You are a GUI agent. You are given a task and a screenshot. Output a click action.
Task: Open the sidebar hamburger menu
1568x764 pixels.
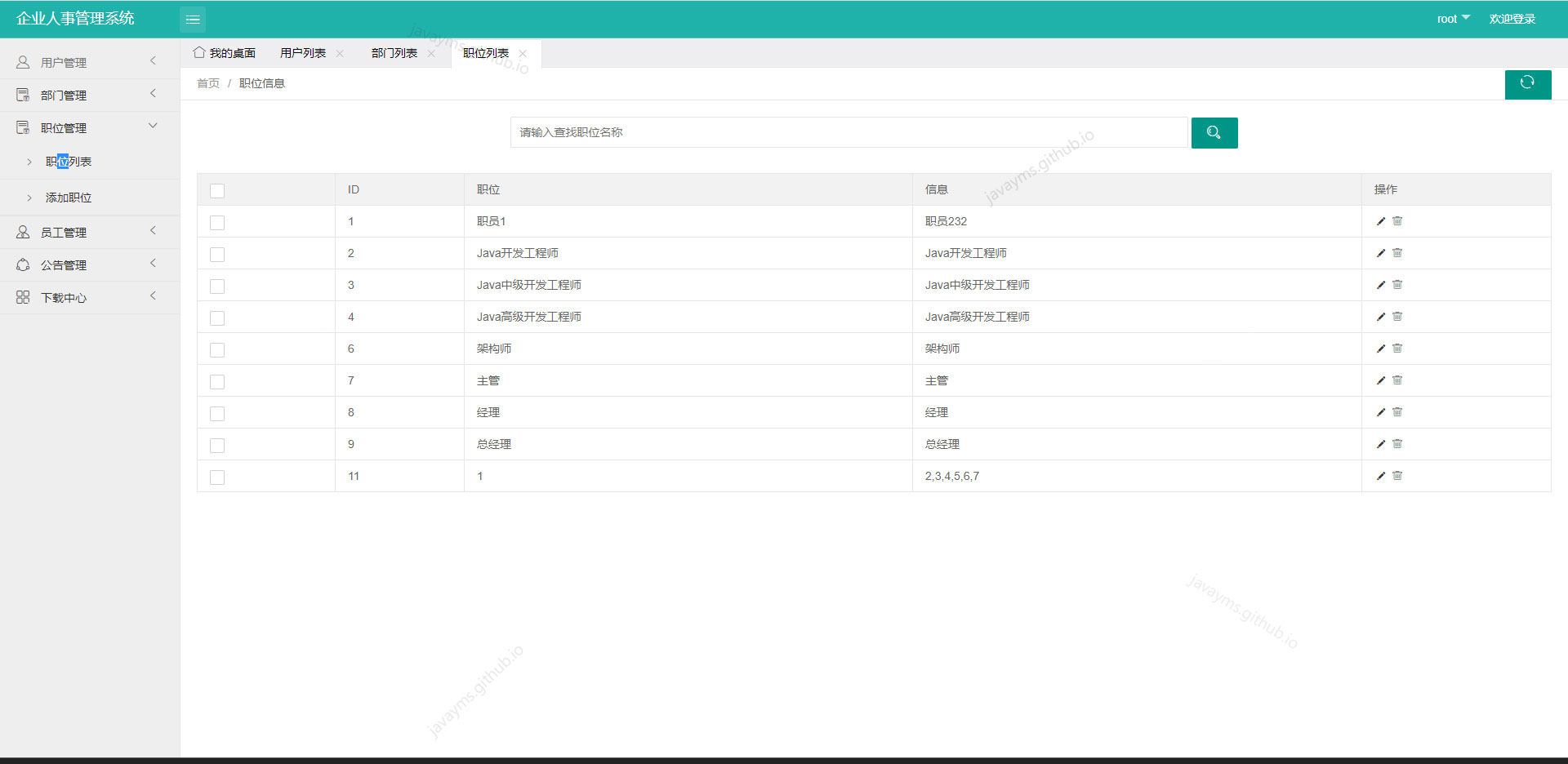193,19
